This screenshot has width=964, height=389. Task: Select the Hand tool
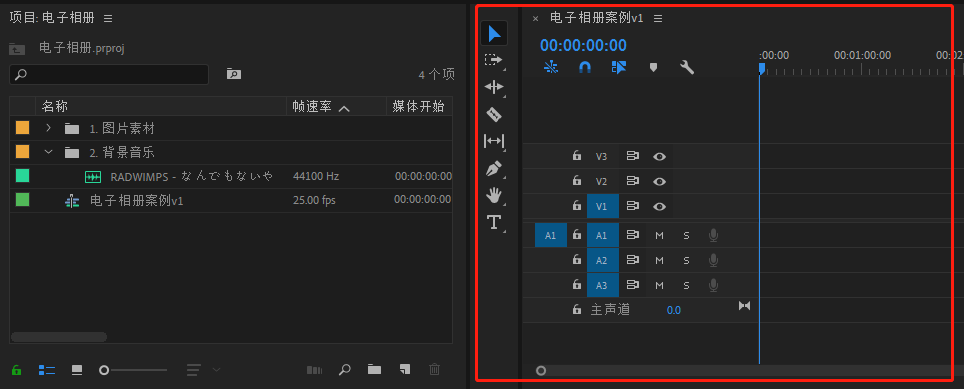point(494,195)
